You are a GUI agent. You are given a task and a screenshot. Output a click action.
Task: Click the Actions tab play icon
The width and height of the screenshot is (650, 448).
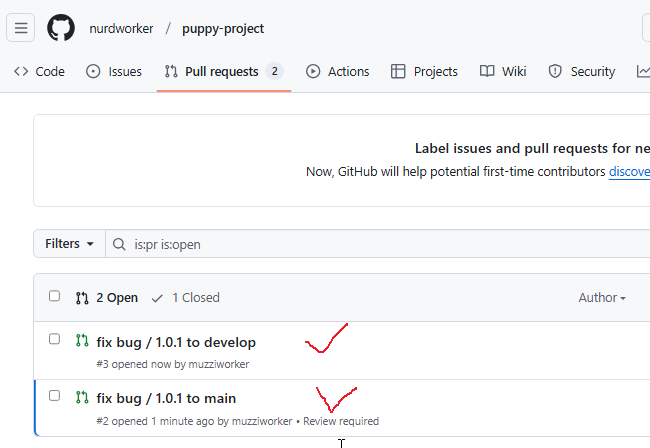tap(313, 71)
